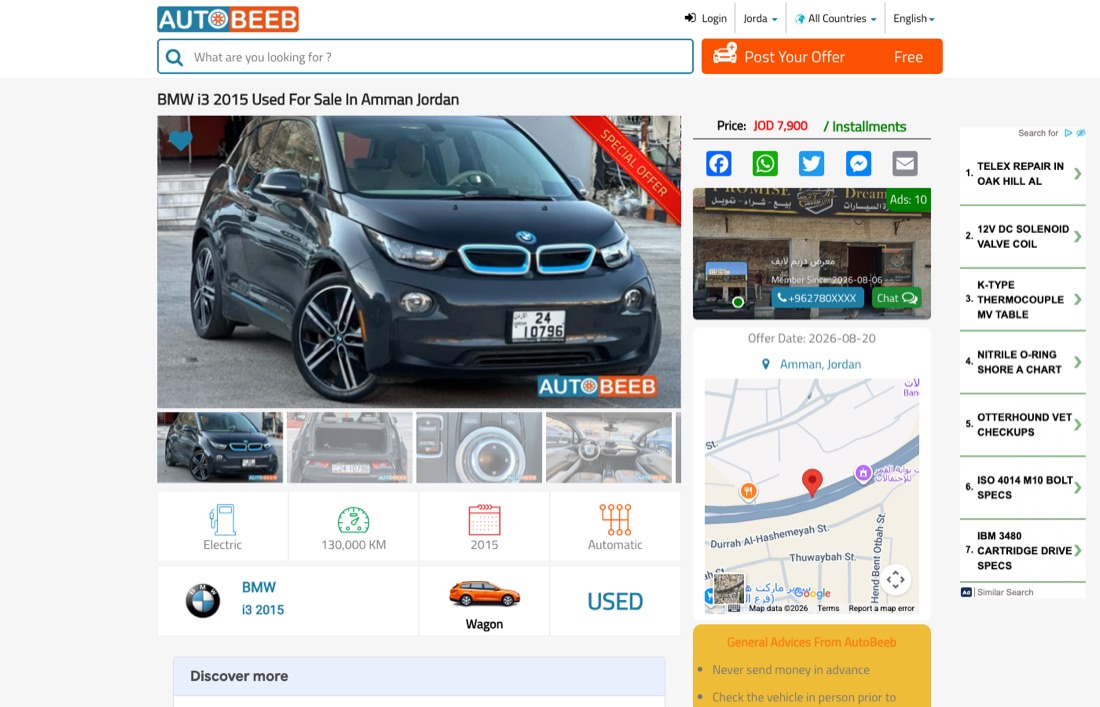Click the USED condition label
The image size is (1100, 707).
pos(615,601)
